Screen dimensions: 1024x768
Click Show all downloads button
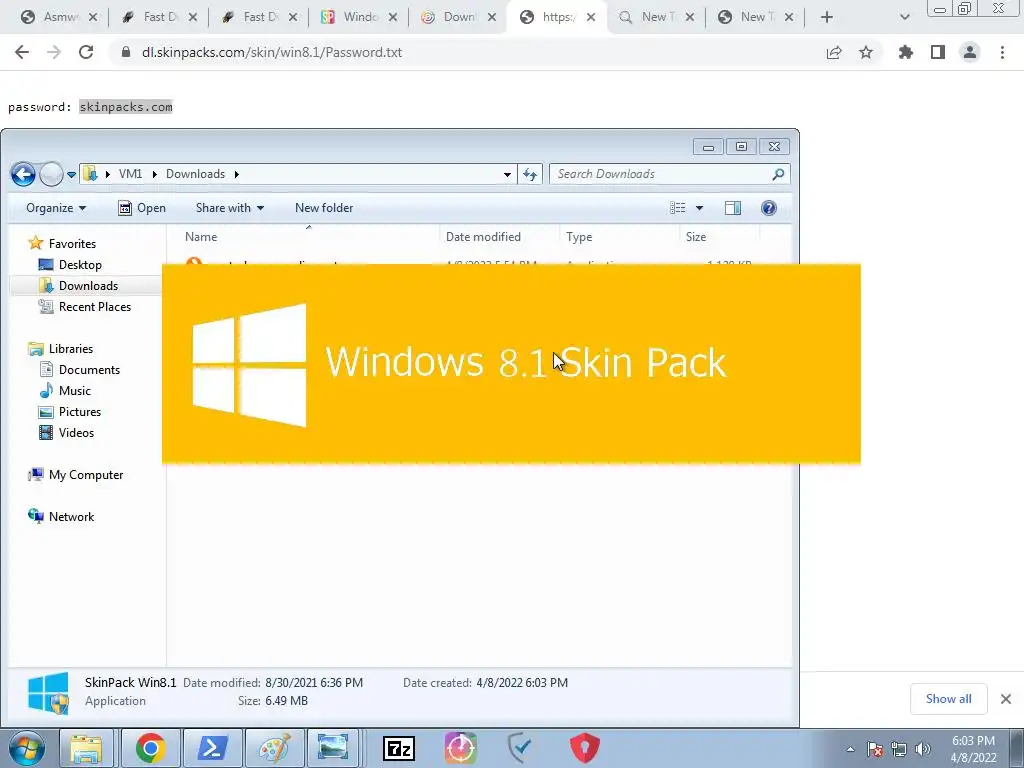pos(948,699)
